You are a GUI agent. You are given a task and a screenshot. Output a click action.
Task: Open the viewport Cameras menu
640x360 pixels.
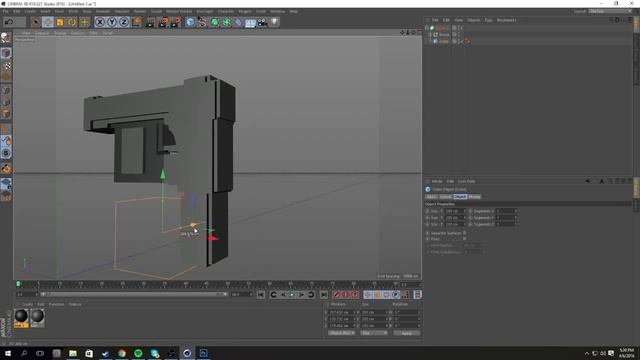(x=42, y=33)
